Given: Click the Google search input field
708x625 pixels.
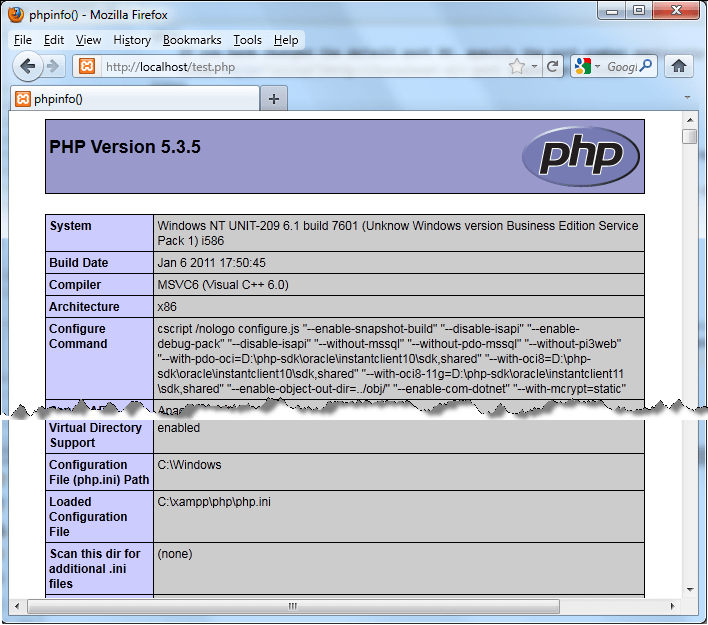Looking at the screenshot, I should (621, 67).
